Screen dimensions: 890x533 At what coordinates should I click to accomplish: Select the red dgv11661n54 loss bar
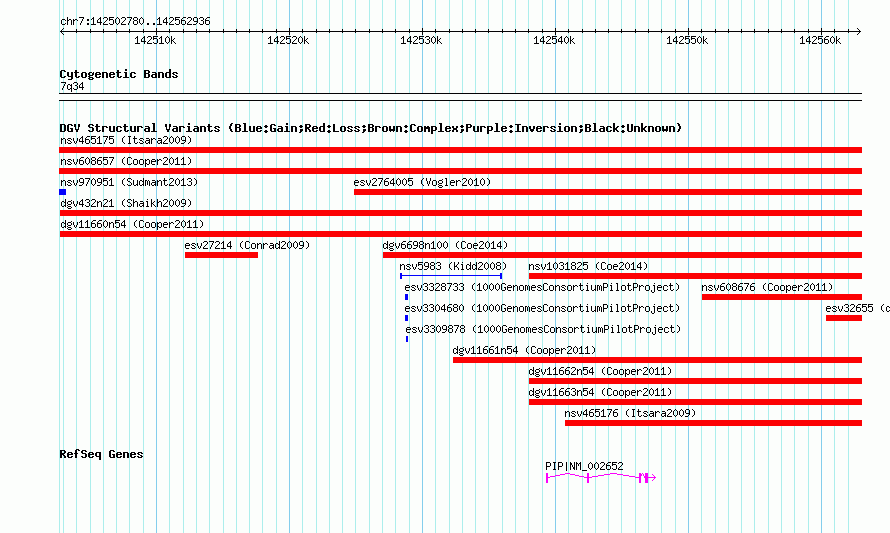(x=657, y=360)
